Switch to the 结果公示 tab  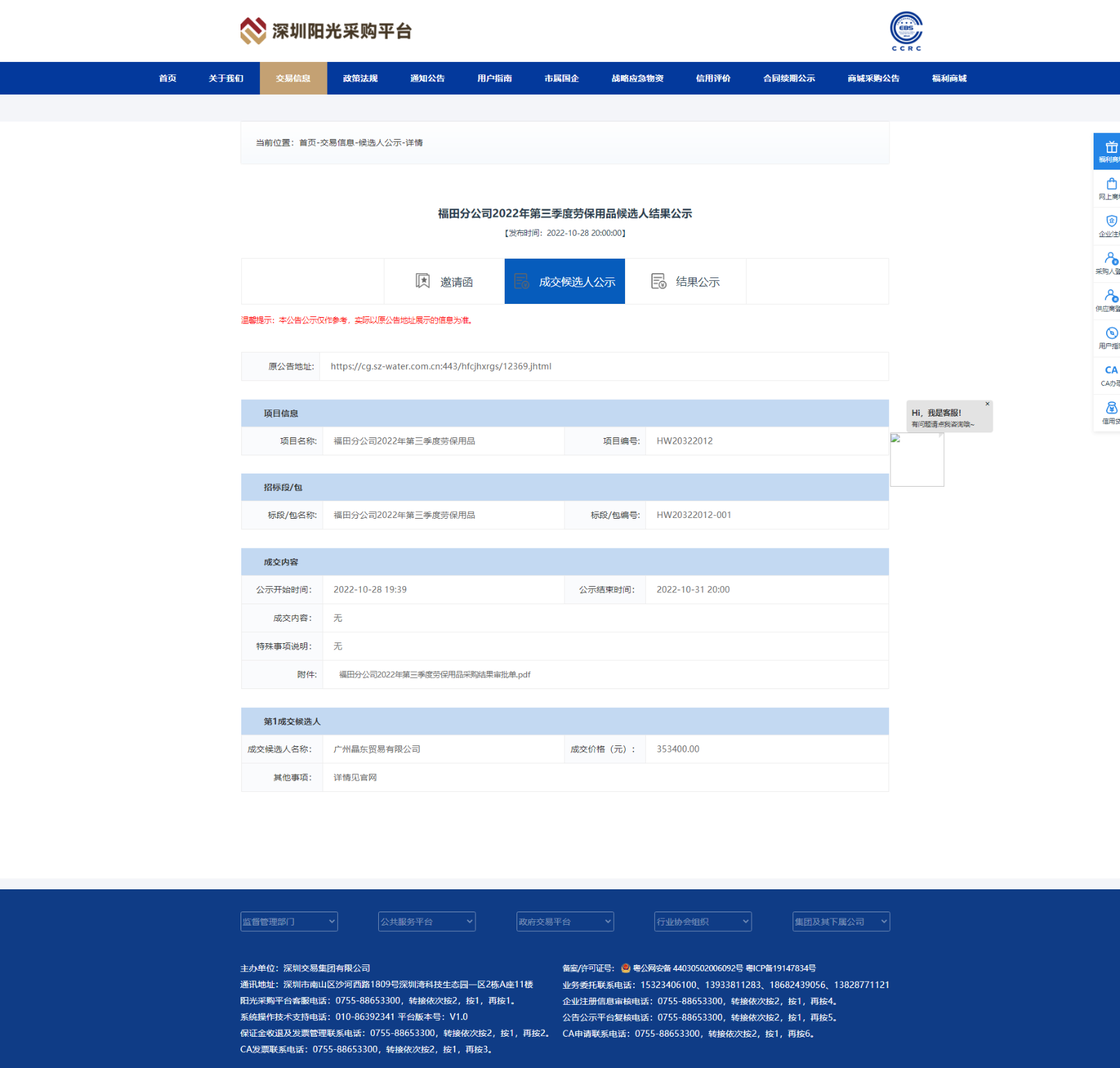tap(685, 282)
